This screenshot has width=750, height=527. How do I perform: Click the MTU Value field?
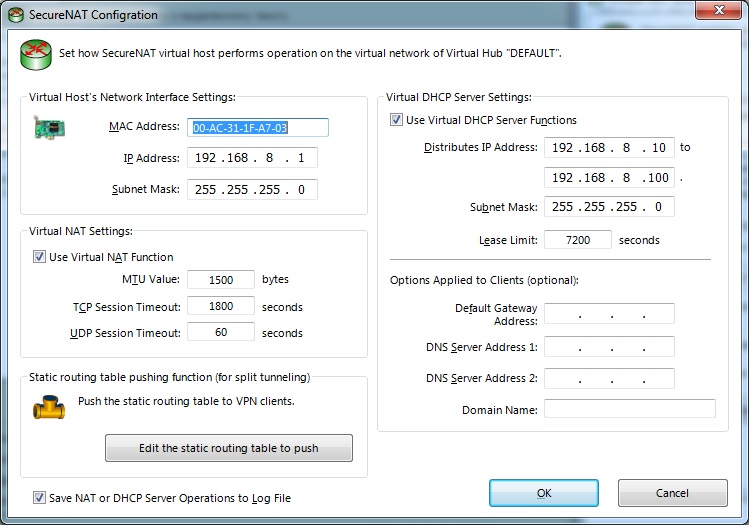coord(221,280)
